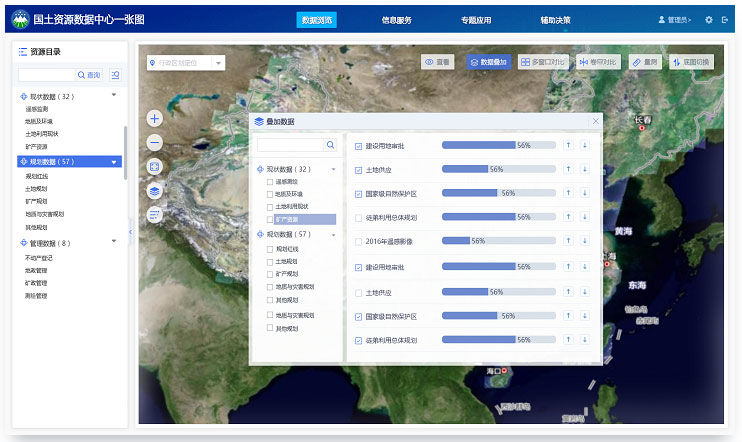742x442 pixels.
Task: Uncheck the first 土地供应 layer checkbox
Action: [359, 170]
